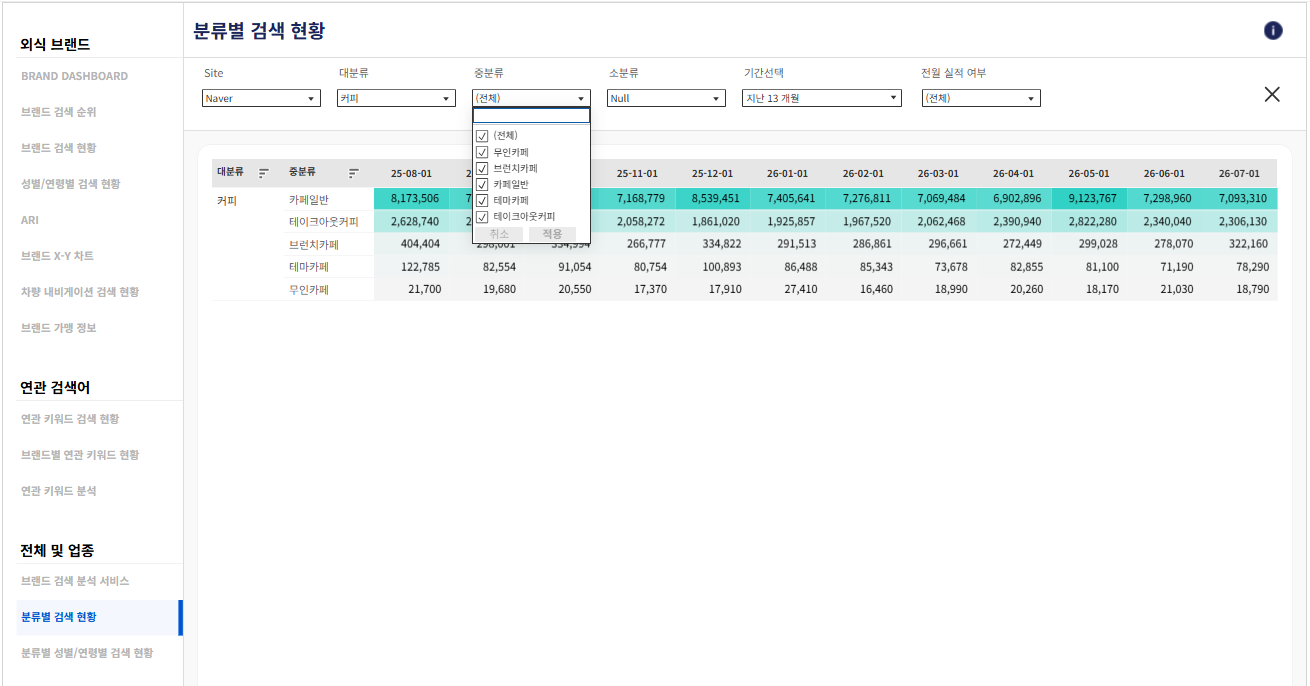The height and width of the screenshot is (686, 1310).
Task: Sort by the 대분류 column sort icon
Action: click(264, 173)
